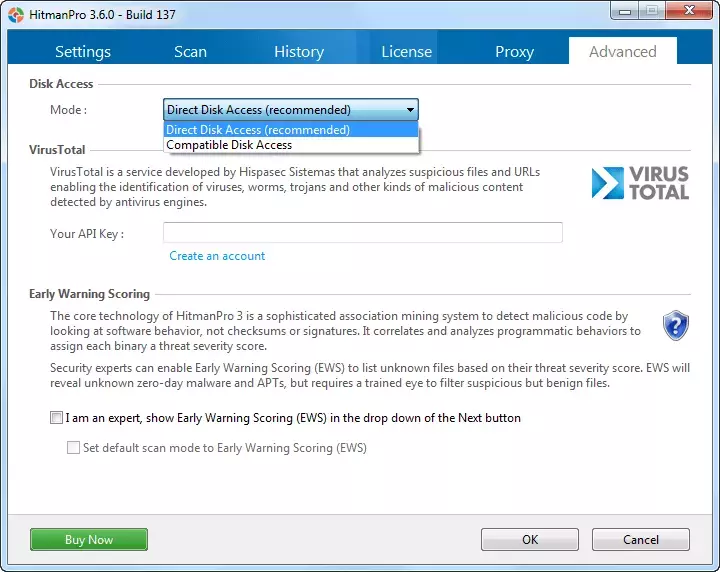720x572 pixels.
Task: Click the VirusTotal logo
Action: point(640,183)
